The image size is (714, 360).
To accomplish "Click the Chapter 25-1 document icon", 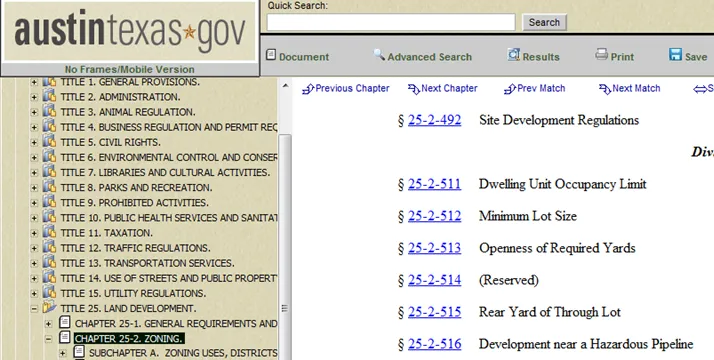I will (x=65, y=323).
